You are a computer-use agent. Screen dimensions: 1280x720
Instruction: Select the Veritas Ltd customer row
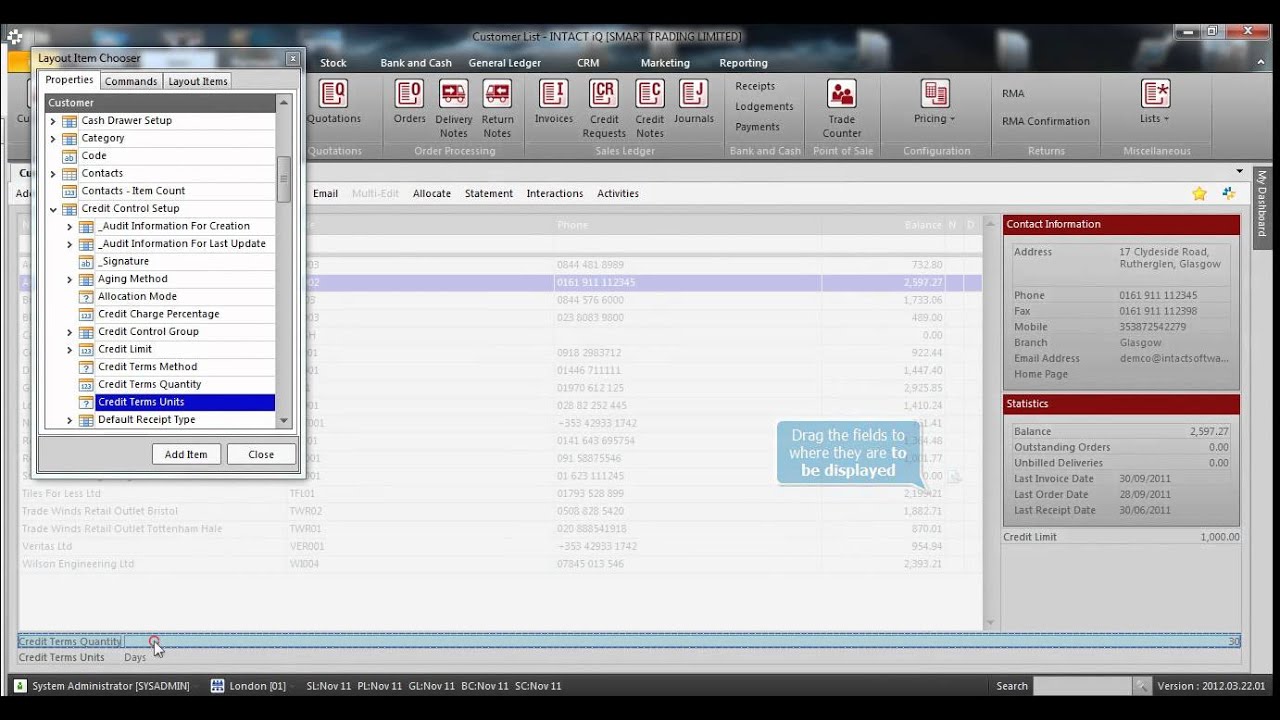pos(500,547)
